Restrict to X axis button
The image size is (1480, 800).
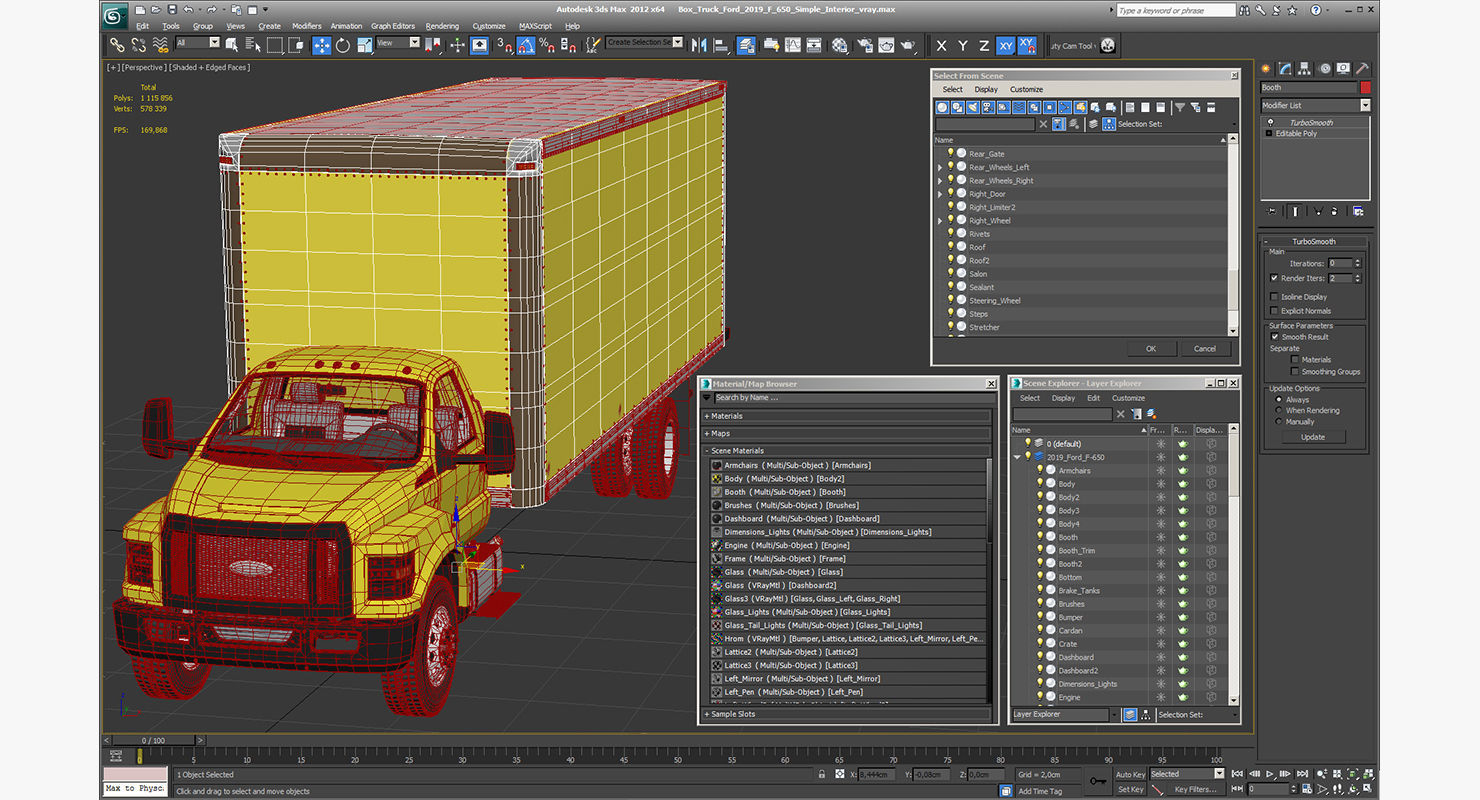pyautogui.click(x=941, y=45)
